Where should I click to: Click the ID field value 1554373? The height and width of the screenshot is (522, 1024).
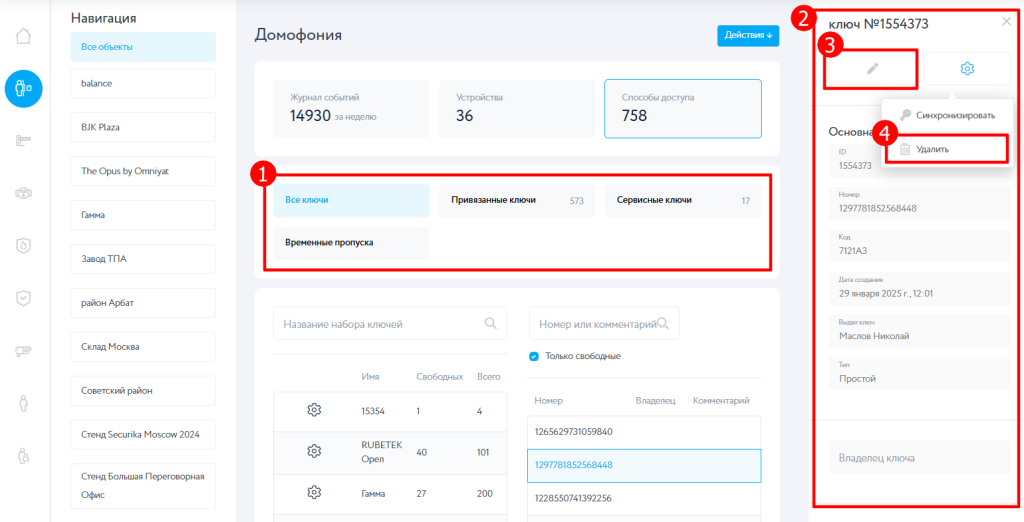[855, 166]
